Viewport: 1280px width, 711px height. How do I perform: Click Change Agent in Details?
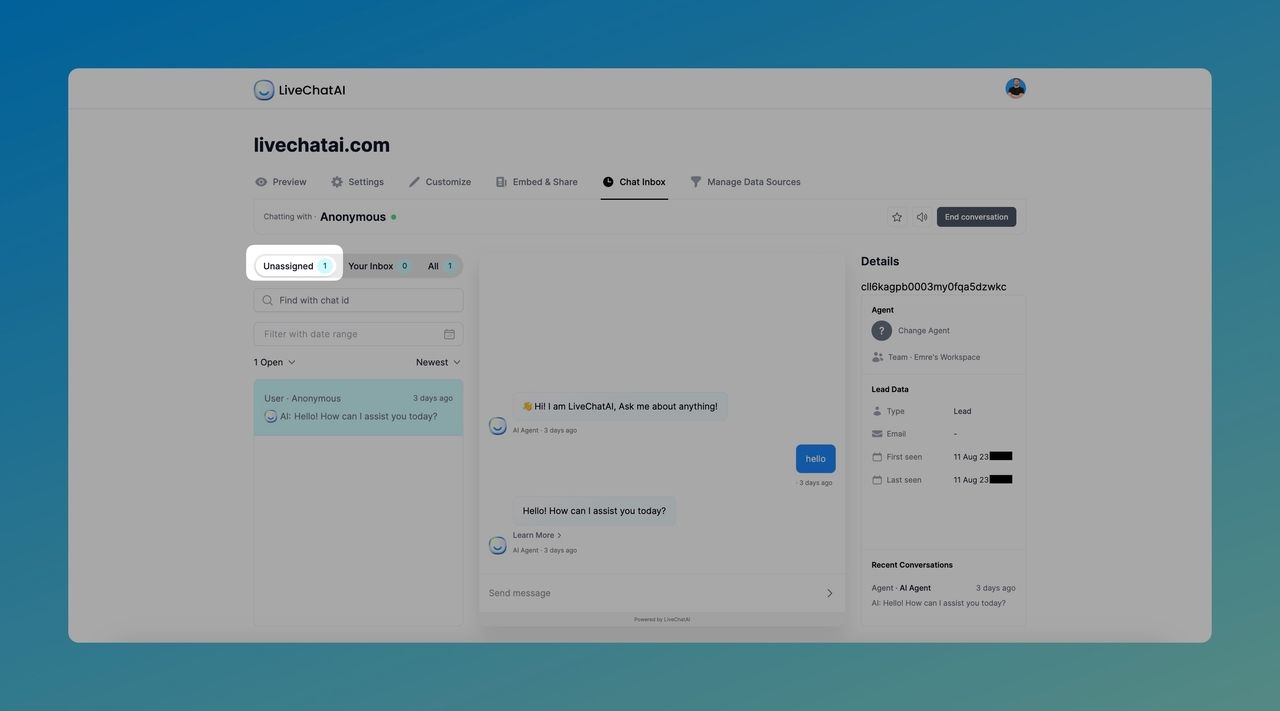coord(924,331)
